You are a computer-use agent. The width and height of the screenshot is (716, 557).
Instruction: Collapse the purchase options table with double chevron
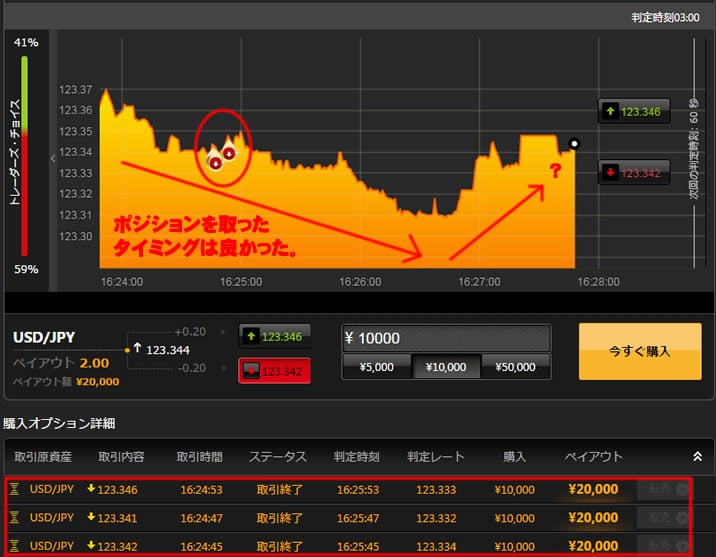click(x=697, y=456)
